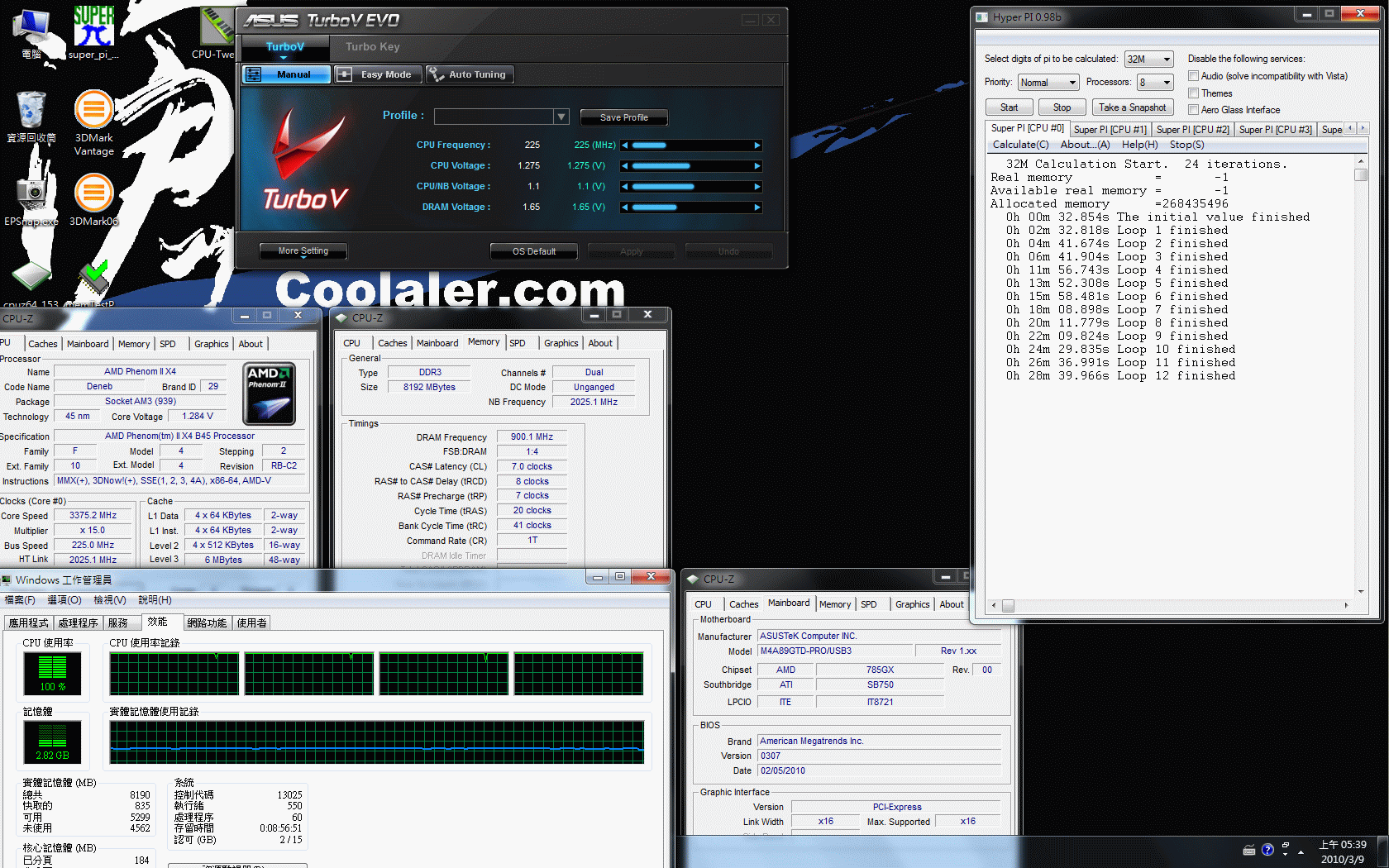Screen dimensions: 1389x868
Task: Launch 3DMark Vantage from the desktop
Action: [x=93, y=122]
